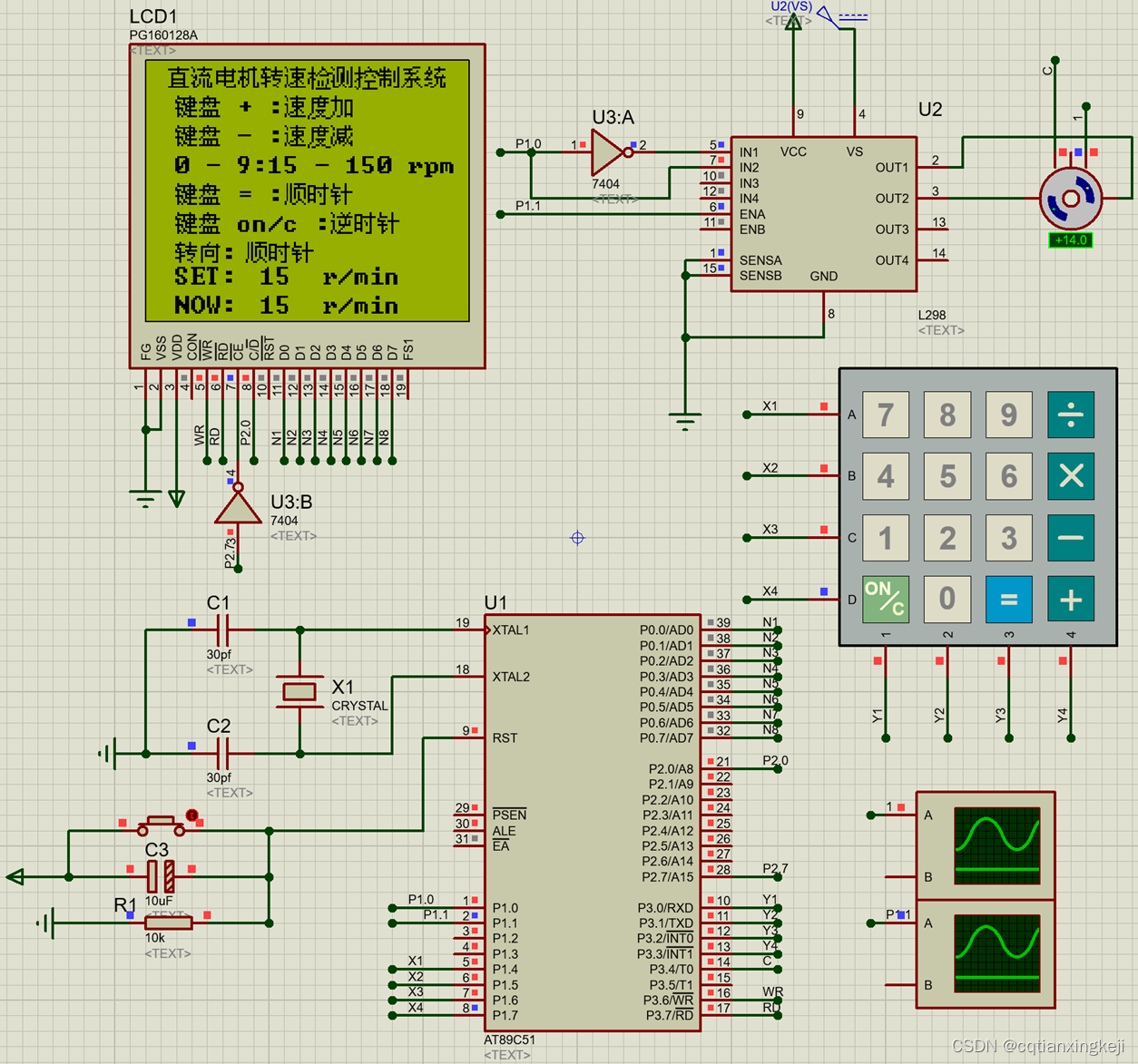Click keypad key 9
Viewport: 1138px width, 1064px height.
point(1008,415)
